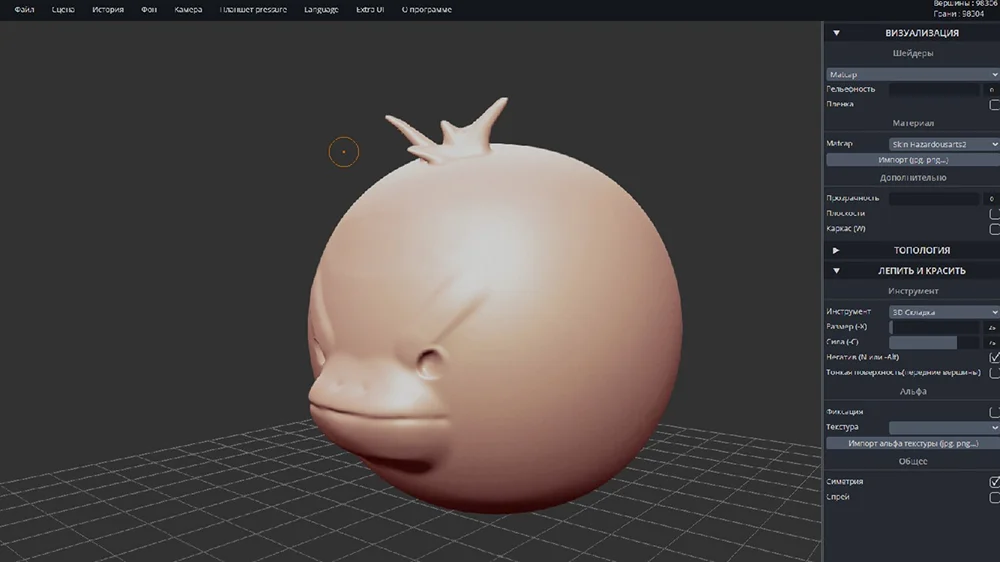
Task: Enable the Спрей checkbox
Action: [994, 497]
